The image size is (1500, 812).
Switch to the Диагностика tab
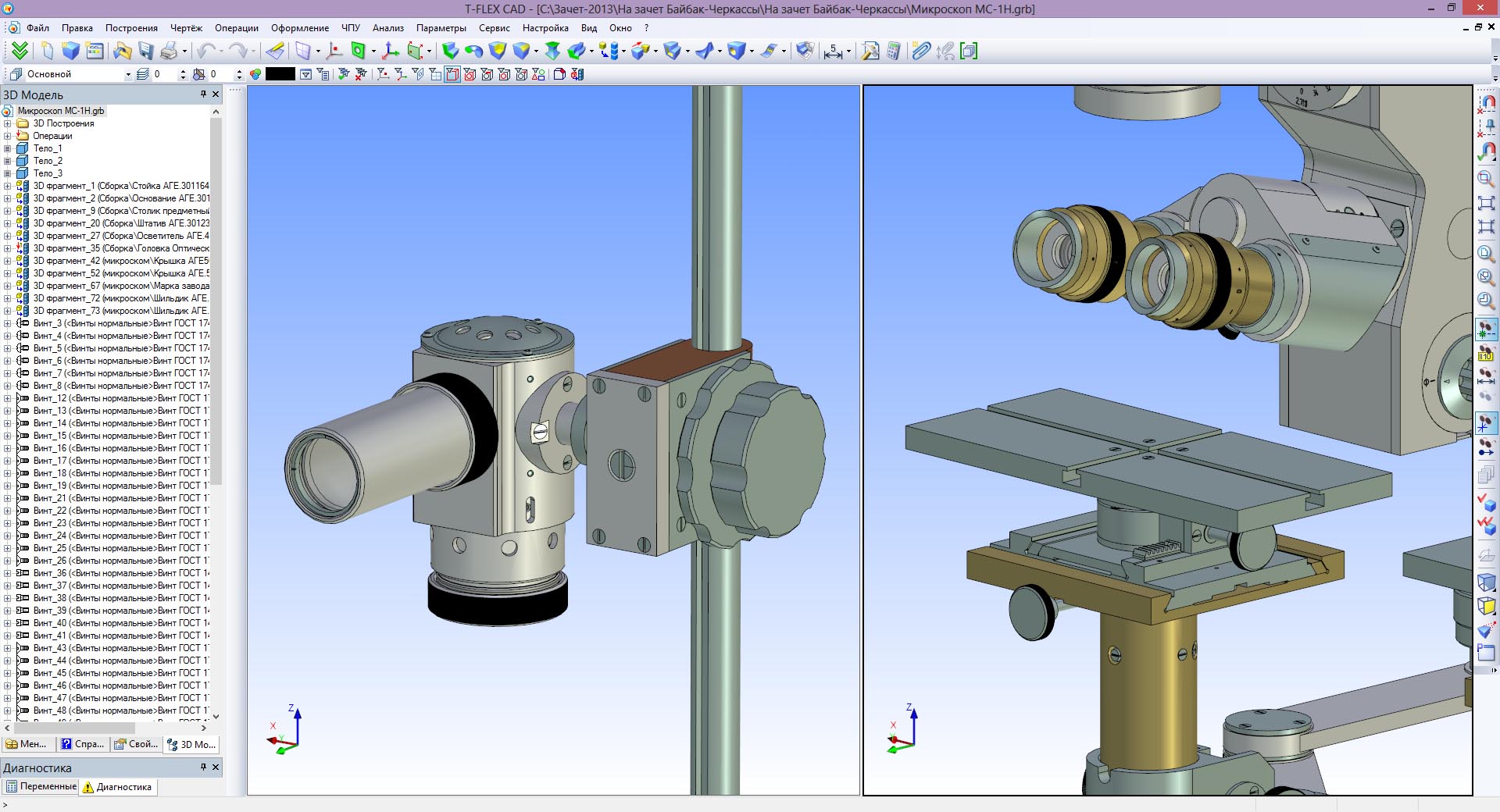[118, 787]
